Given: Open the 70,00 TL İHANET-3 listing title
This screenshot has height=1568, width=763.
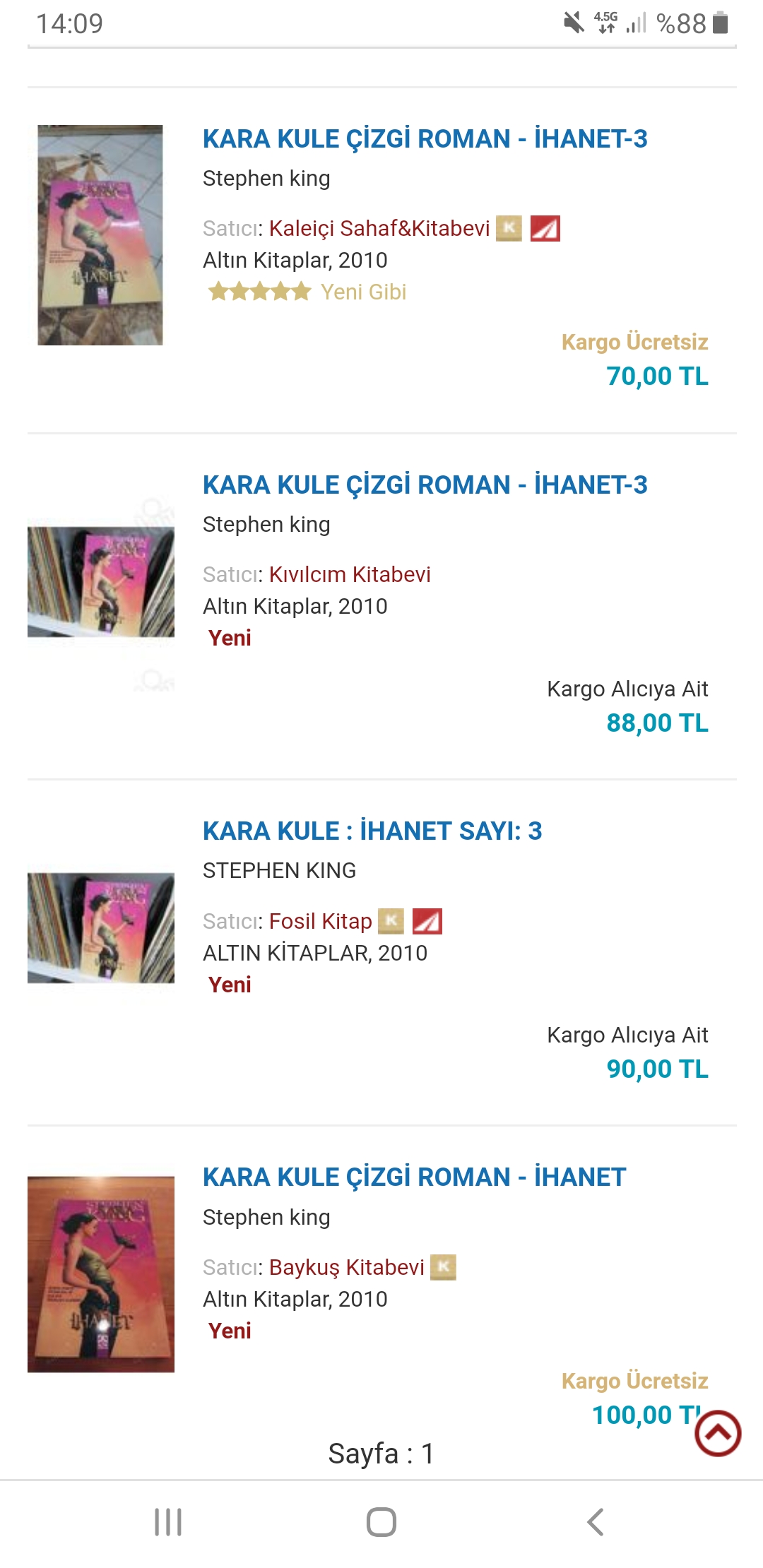Looking at the screenshot, I should (425, 139).
